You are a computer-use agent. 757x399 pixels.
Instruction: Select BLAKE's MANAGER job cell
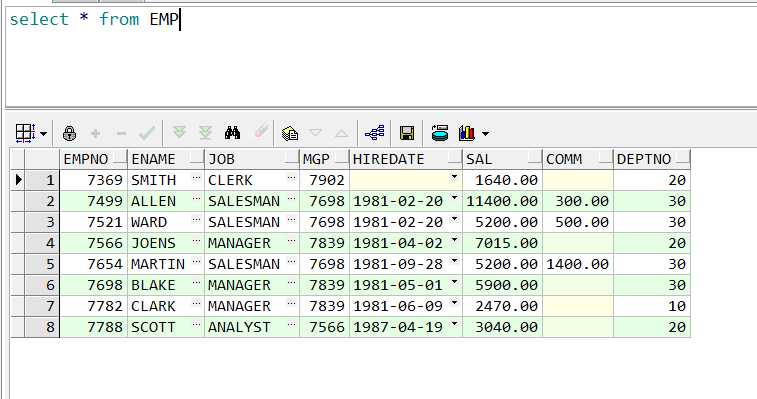click(x=252, y=285)
